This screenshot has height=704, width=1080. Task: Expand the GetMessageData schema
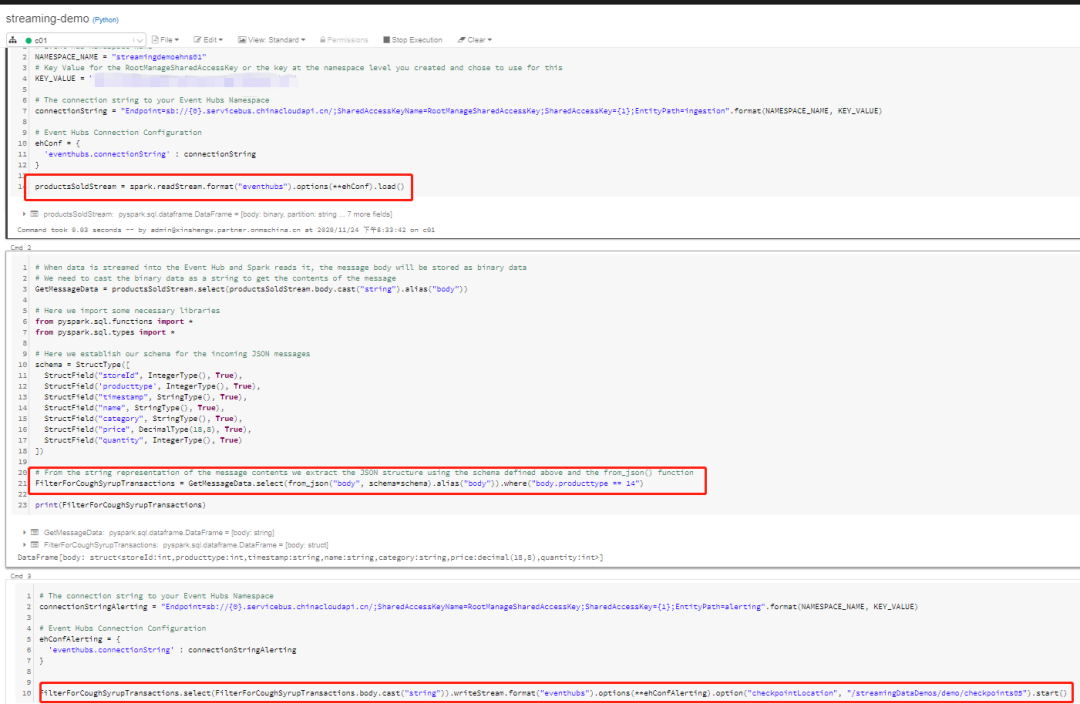pos(24,532)
